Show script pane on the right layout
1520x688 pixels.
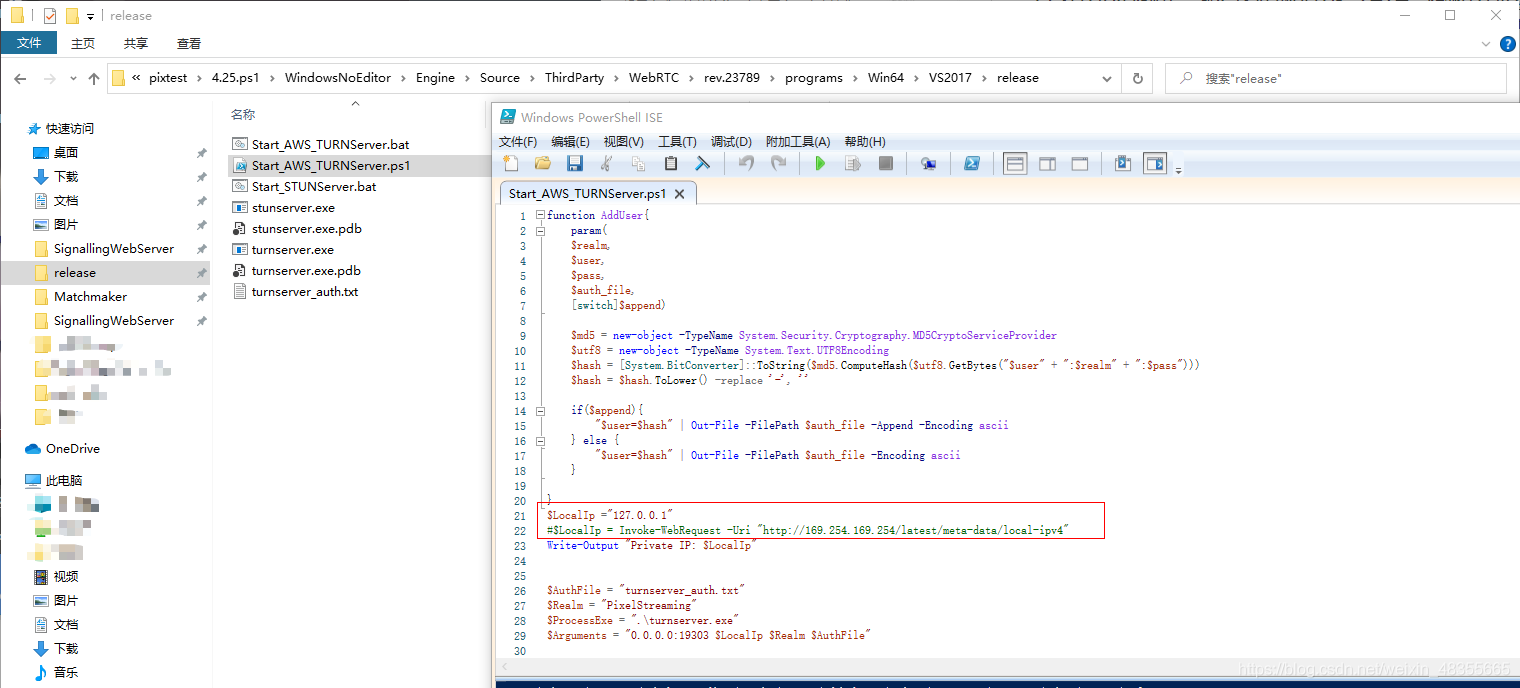coord(1047,163)
